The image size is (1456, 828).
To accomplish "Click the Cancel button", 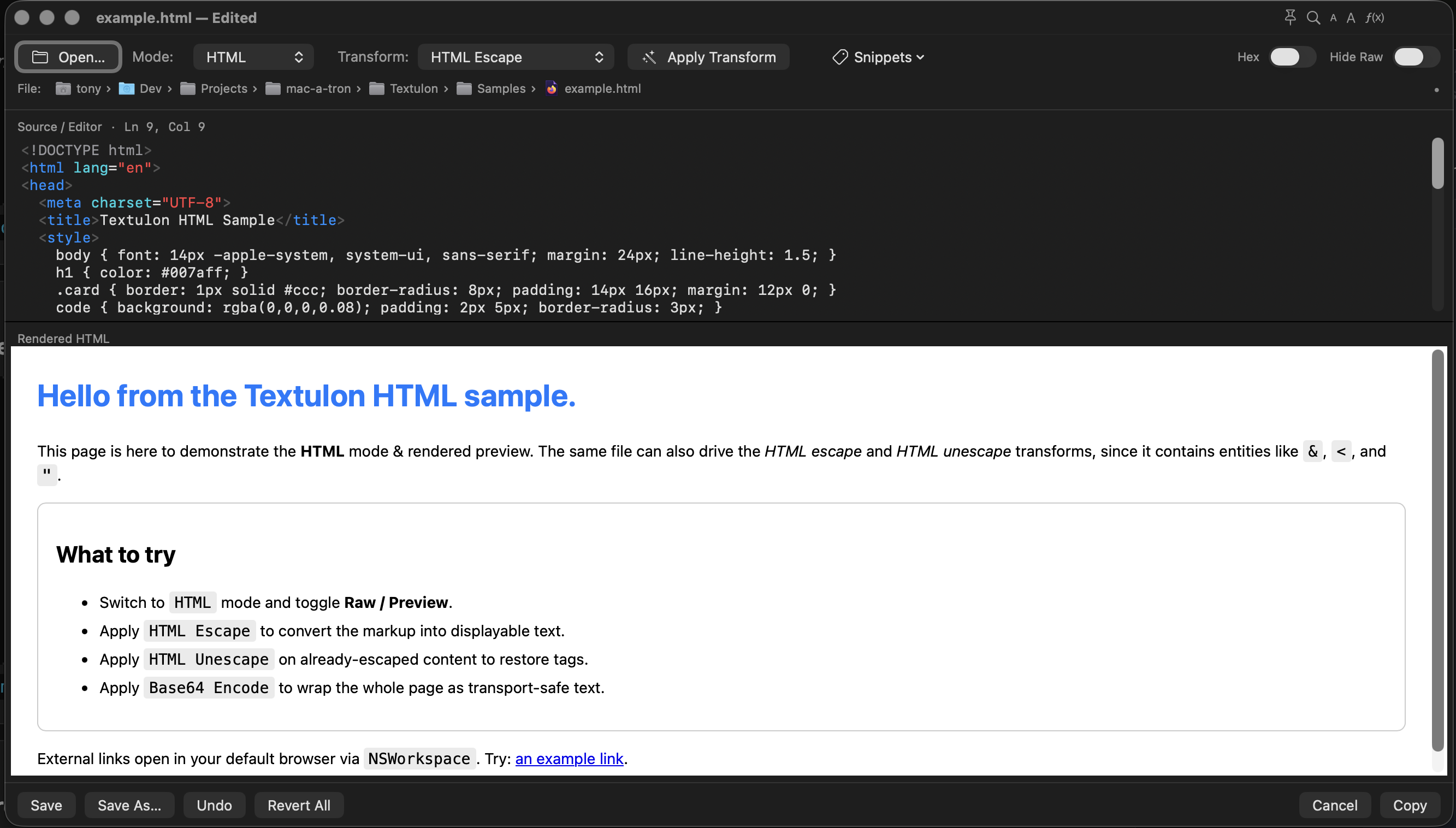I will point(1335,805).
